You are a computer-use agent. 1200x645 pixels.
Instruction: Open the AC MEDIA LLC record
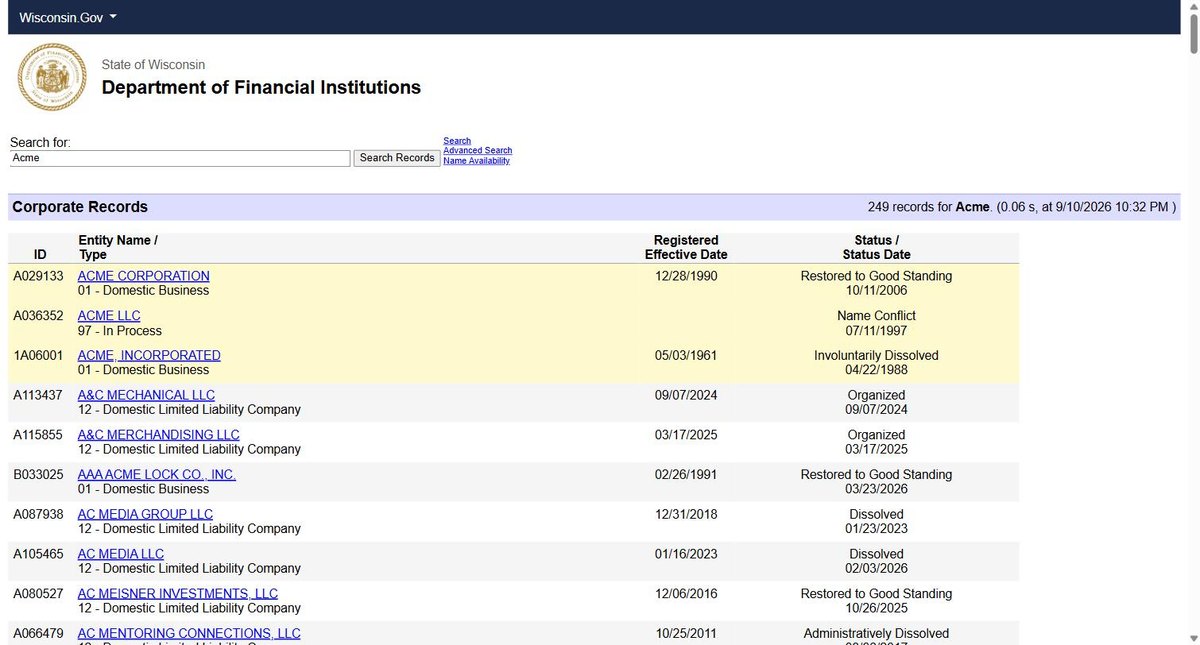[x=121, y=554]
